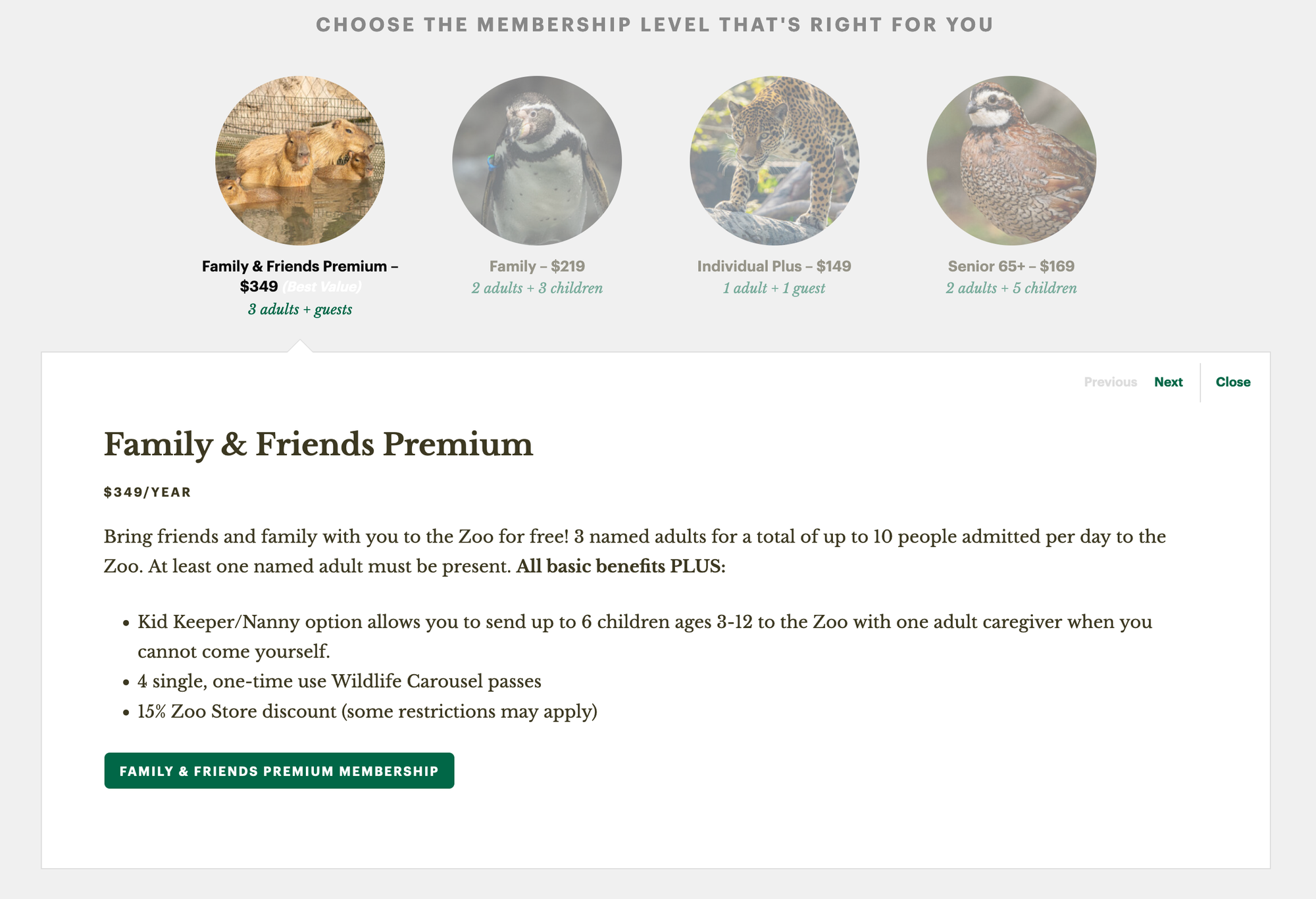
Task: Open the Family – $219 tab
Action: [x=537, y=266]
